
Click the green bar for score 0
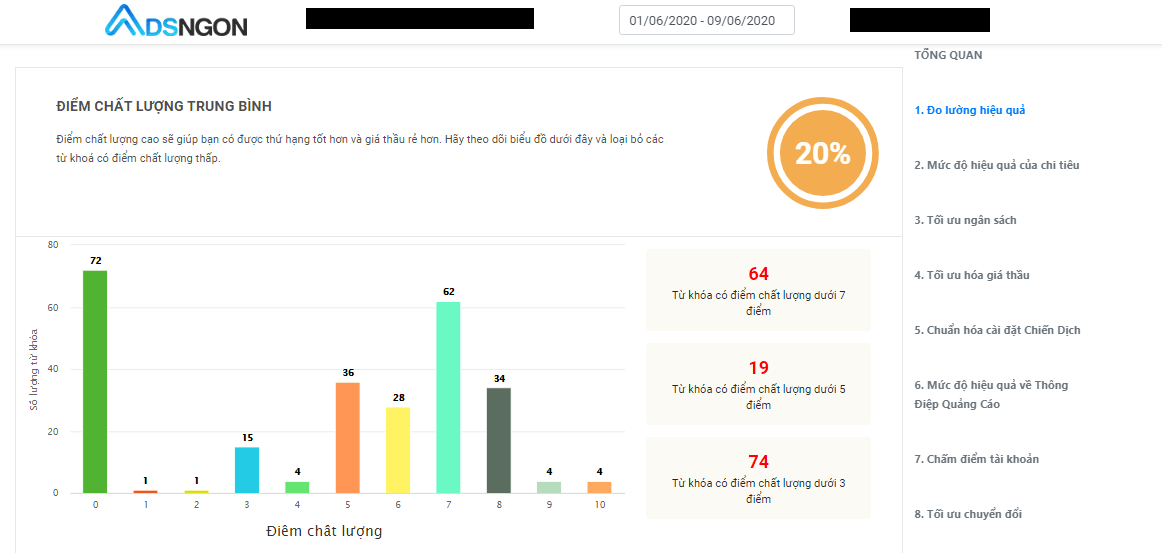95,382
